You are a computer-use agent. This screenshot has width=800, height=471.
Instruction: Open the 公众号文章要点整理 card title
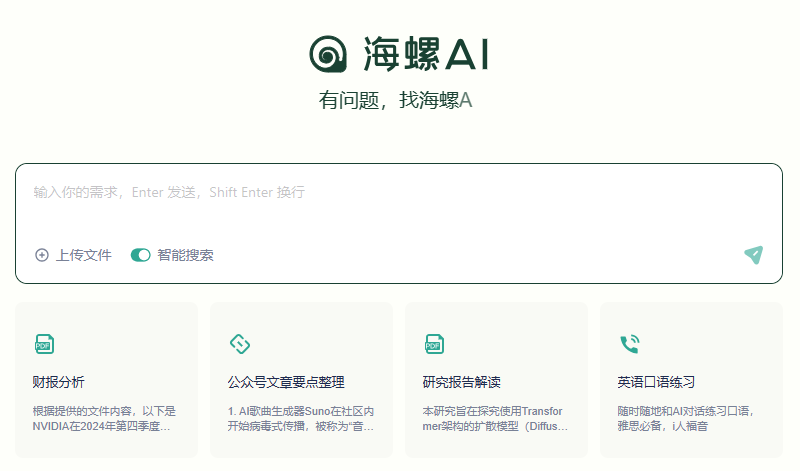286,382
